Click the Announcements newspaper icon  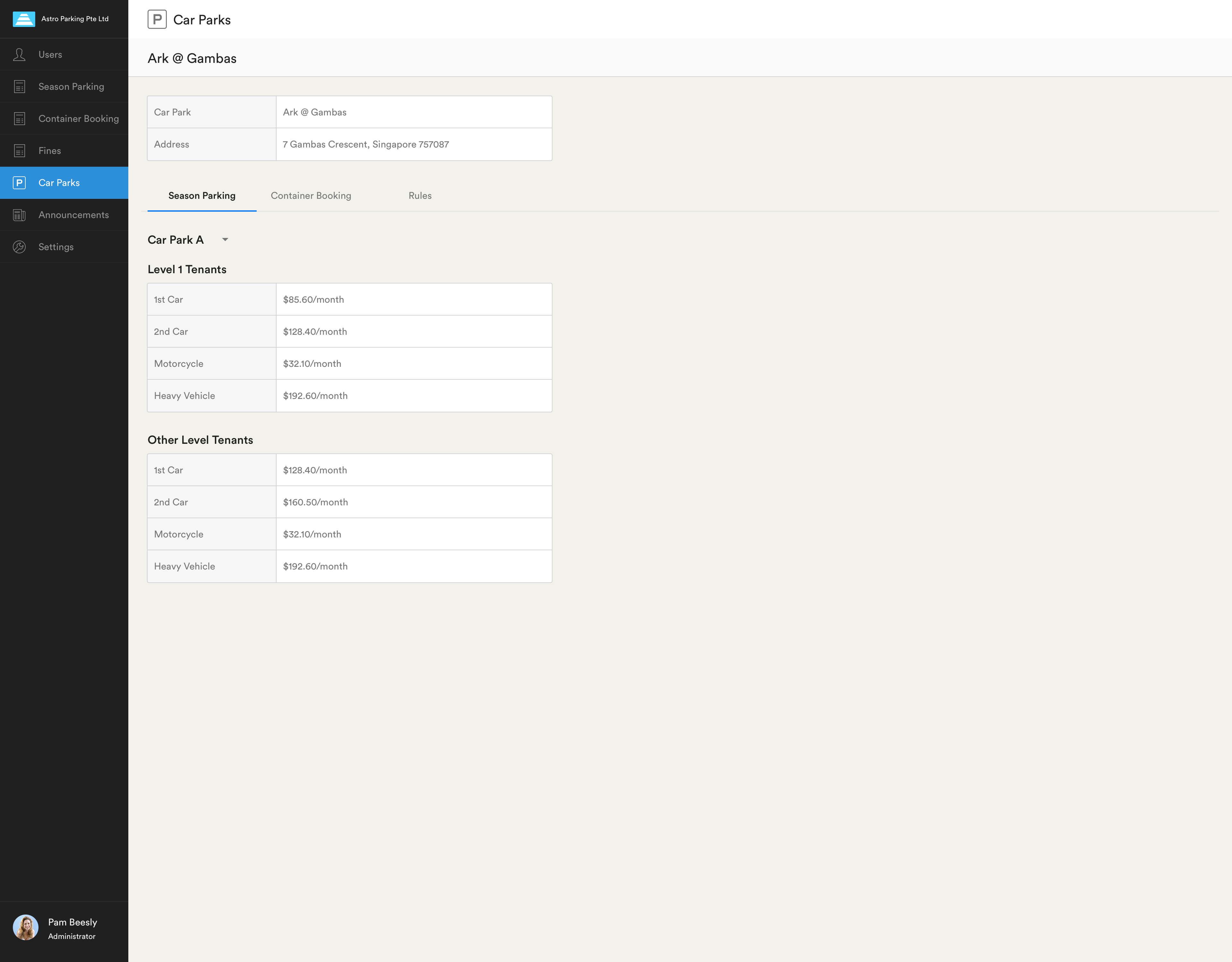pos(19,215)
